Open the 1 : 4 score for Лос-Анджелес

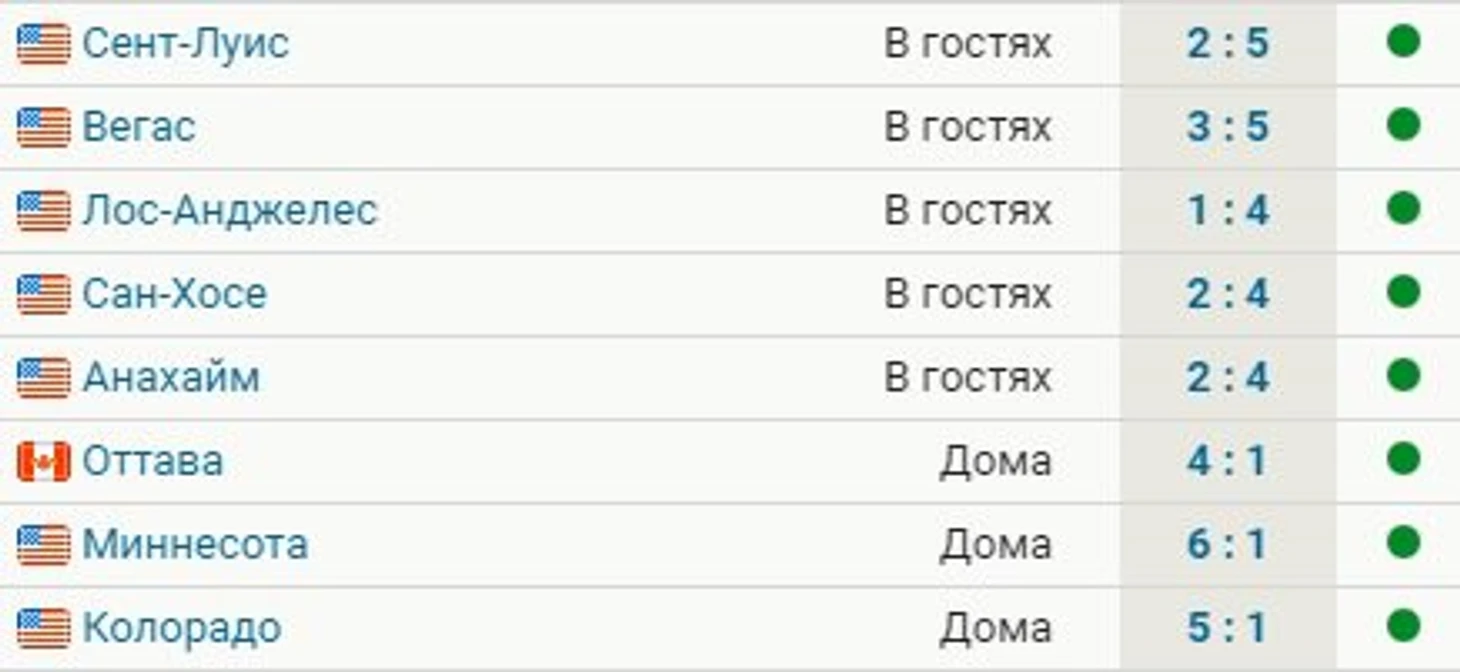1228,211
